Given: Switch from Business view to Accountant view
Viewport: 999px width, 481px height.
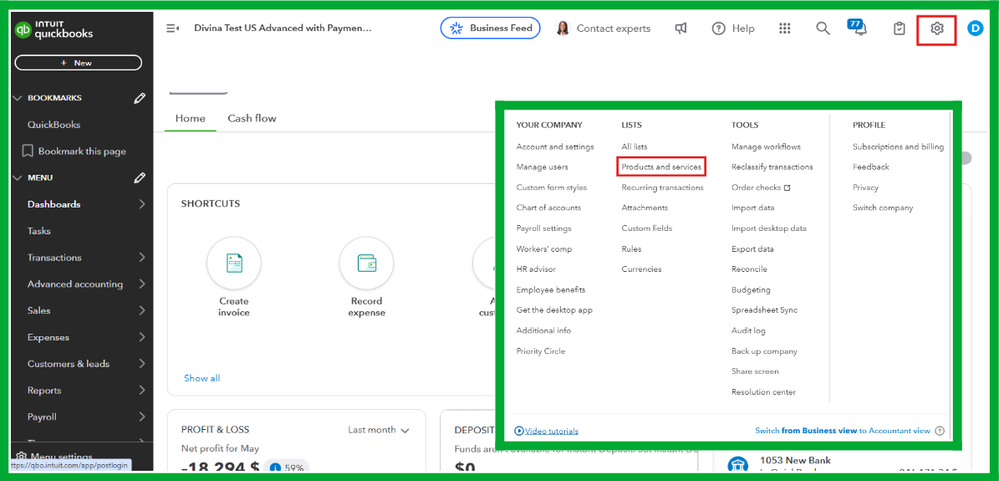Looking at the screenshot, I should click(842, 431).
